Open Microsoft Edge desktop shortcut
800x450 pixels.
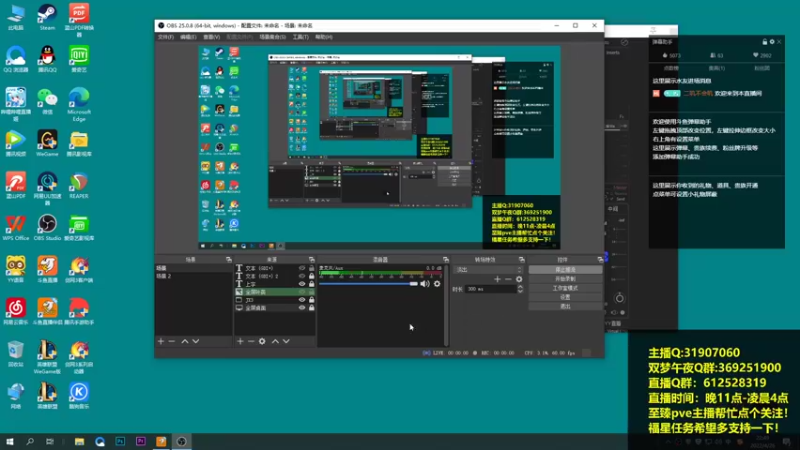(x=79, y=105)
